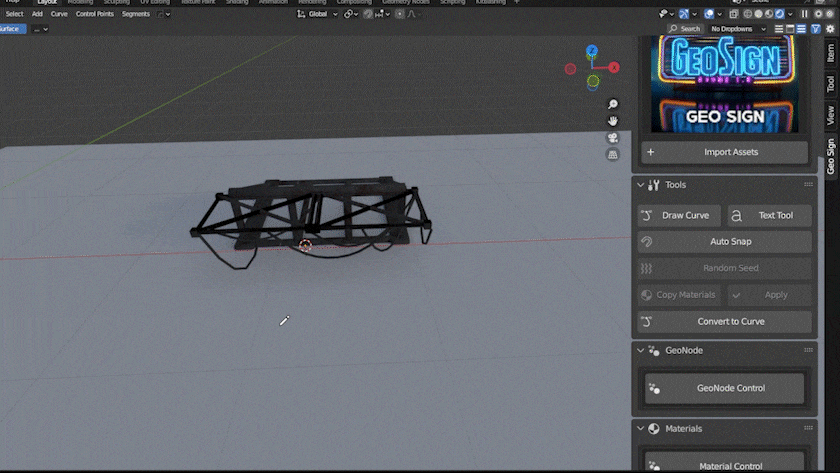Screen dimensions: 840x473
Task: Switch to the Item sidebar tab
Action: click(831, 53)
